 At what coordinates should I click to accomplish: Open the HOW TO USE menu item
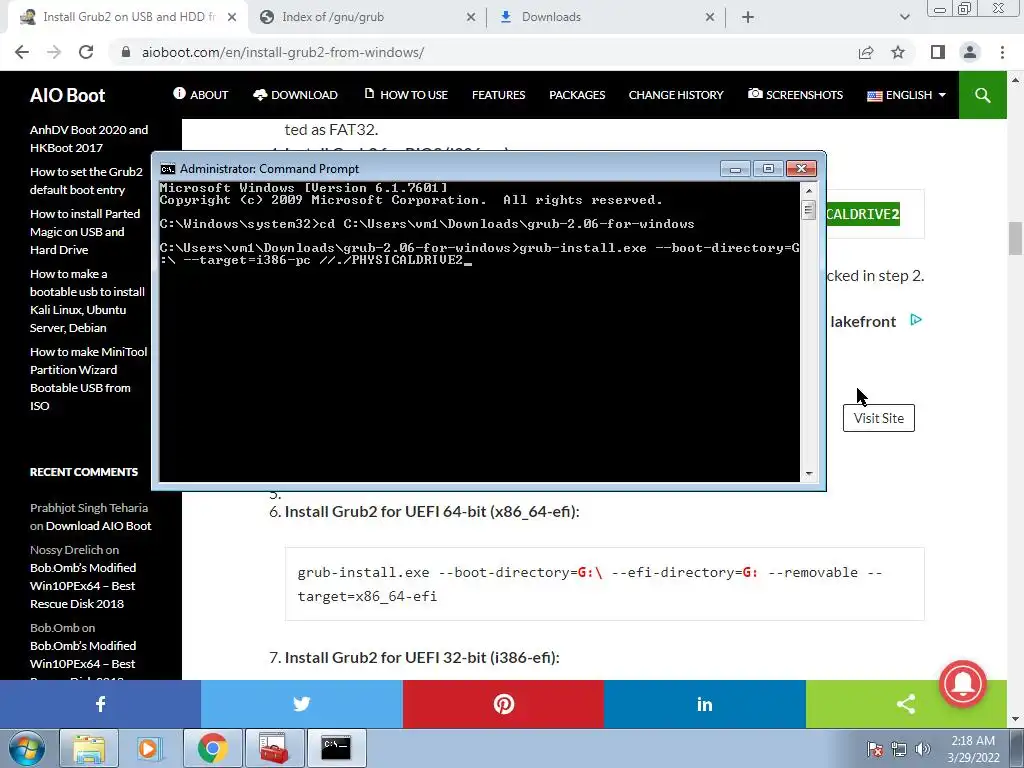click(x=406, y=95)
